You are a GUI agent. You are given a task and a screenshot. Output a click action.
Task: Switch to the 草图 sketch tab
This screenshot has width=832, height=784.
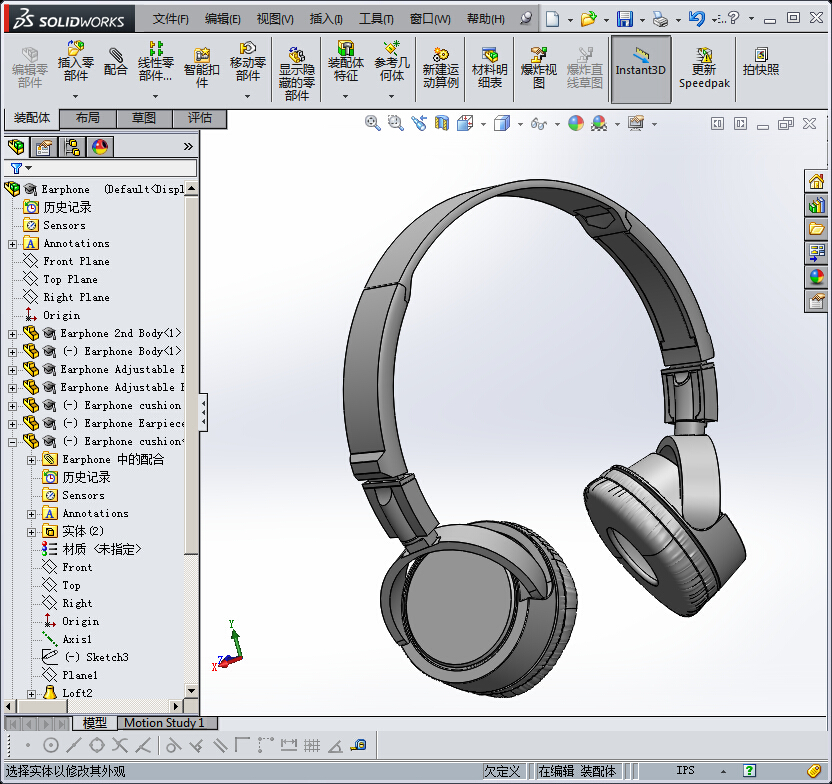click(143, 118)
